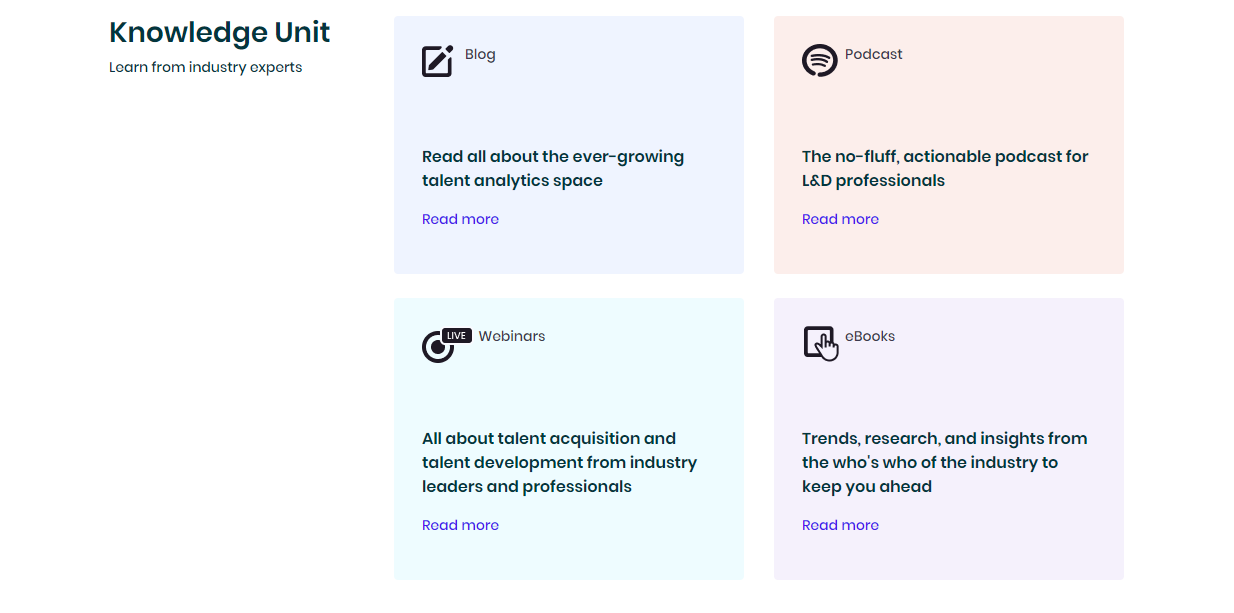The width and height of the screenshot is (1234, 613).
Task: Click the no-fluff actionable podcast headline
Action: click(x=945, y=168)
